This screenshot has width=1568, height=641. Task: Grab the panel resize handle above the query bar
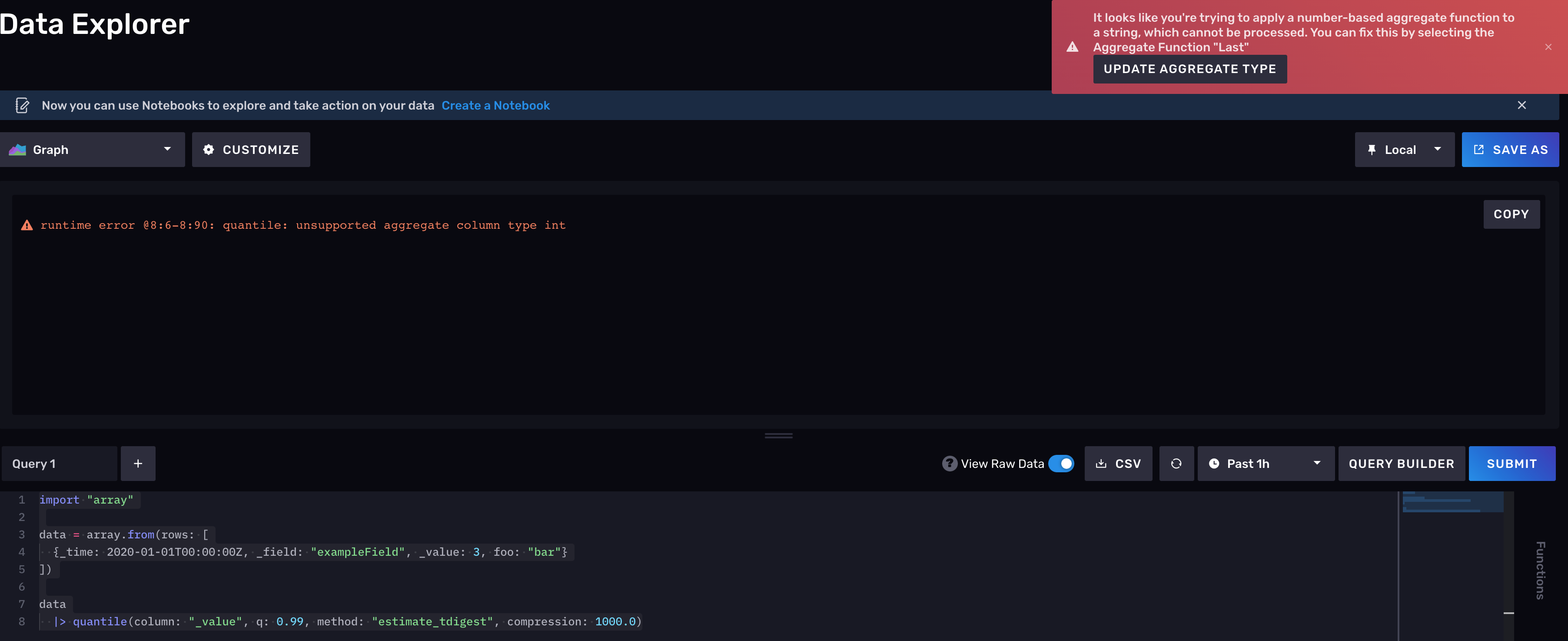coord(778,436)
